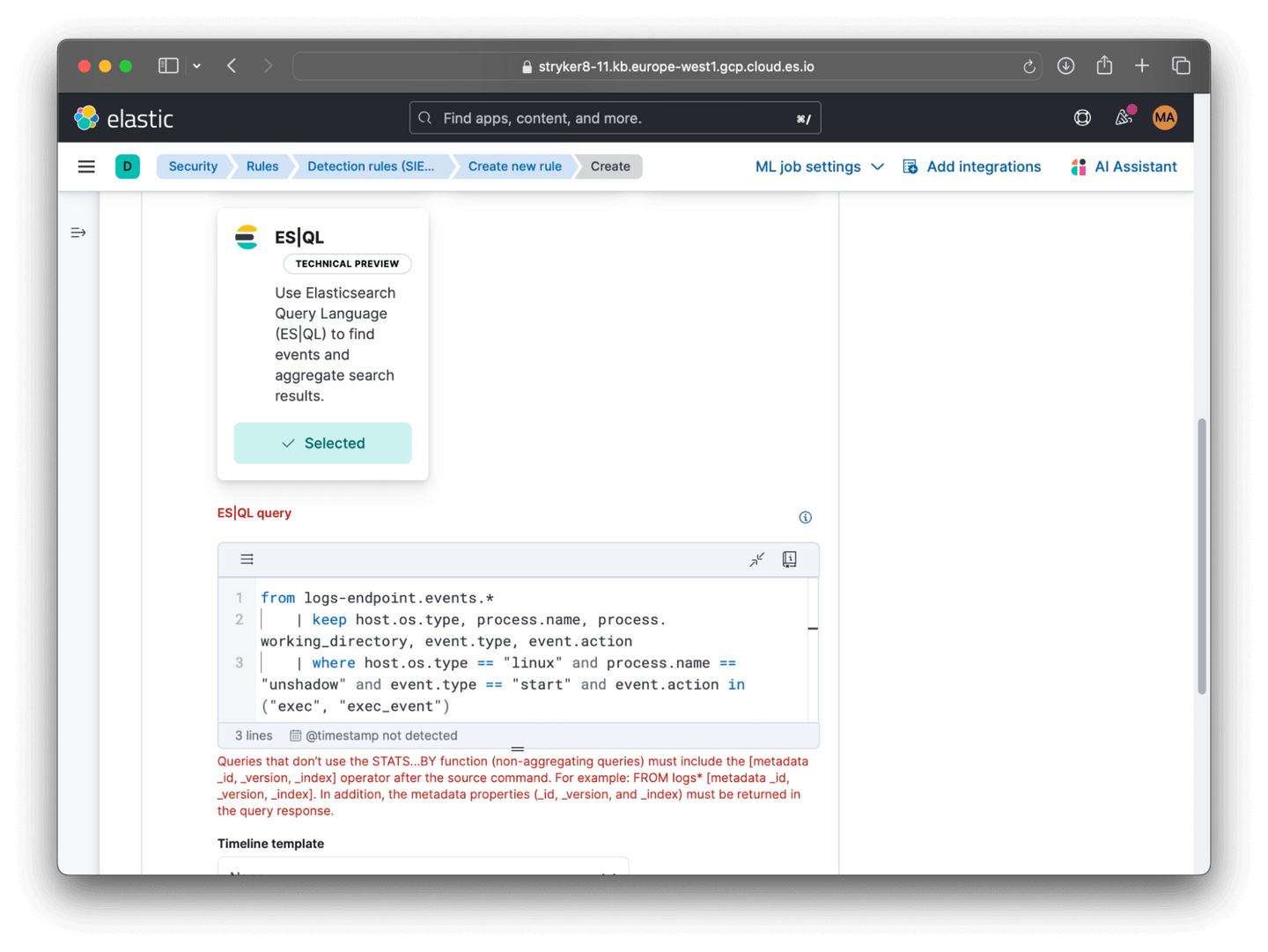Image resolution: width=1268 pixels, height=952 pixels.
Task: Open the main navigation hamburger menu
Action: pyautogui.click(x=86, y=166)
